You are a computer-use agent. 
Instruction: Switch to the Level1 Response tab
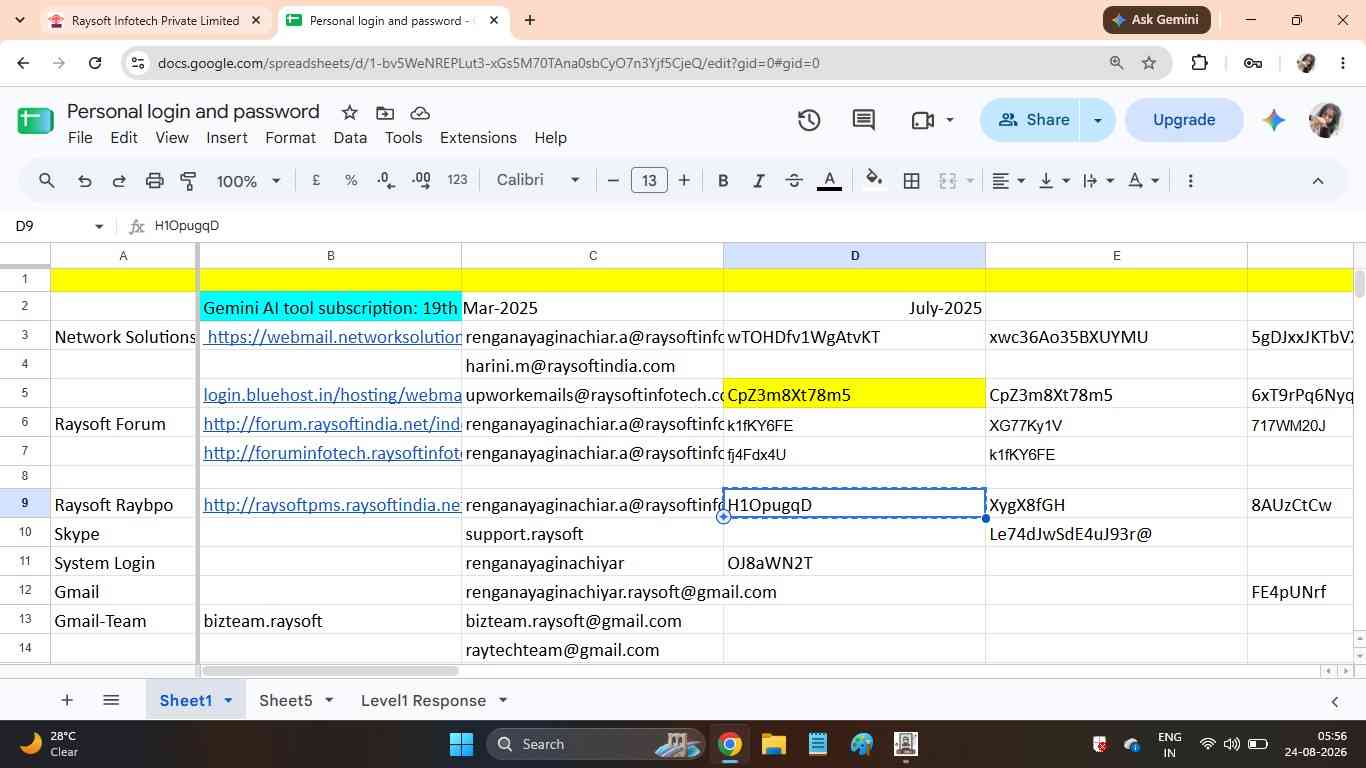coord(423,700)
